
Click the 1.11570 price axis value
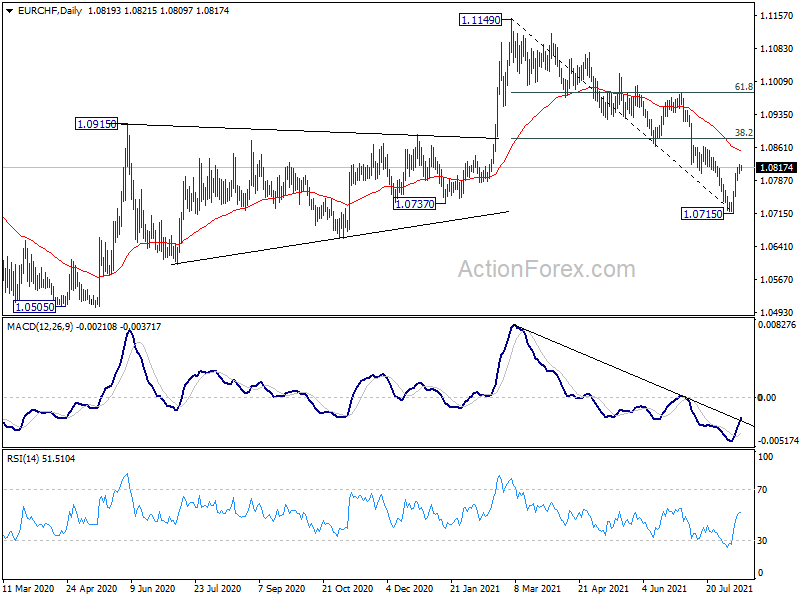click(x=777, y=16)
